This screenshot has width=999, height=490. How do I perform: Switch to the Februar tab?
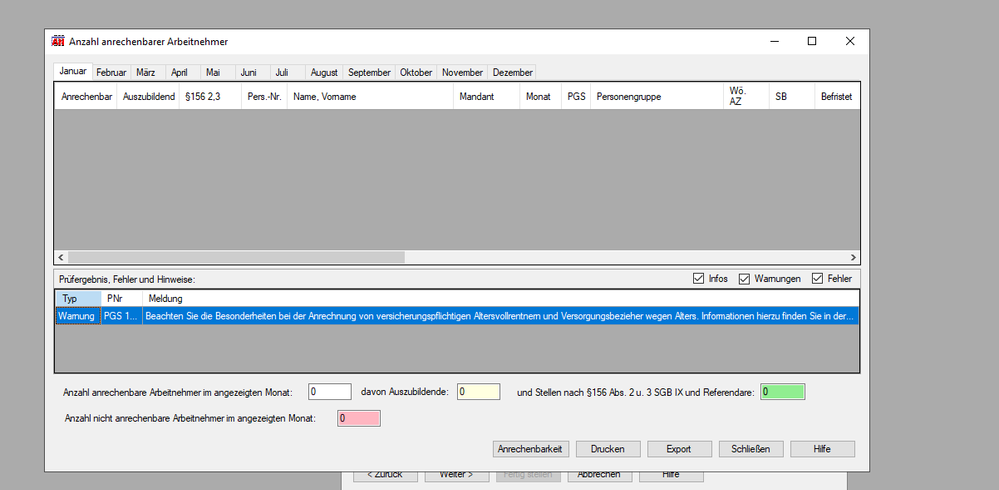111,73
